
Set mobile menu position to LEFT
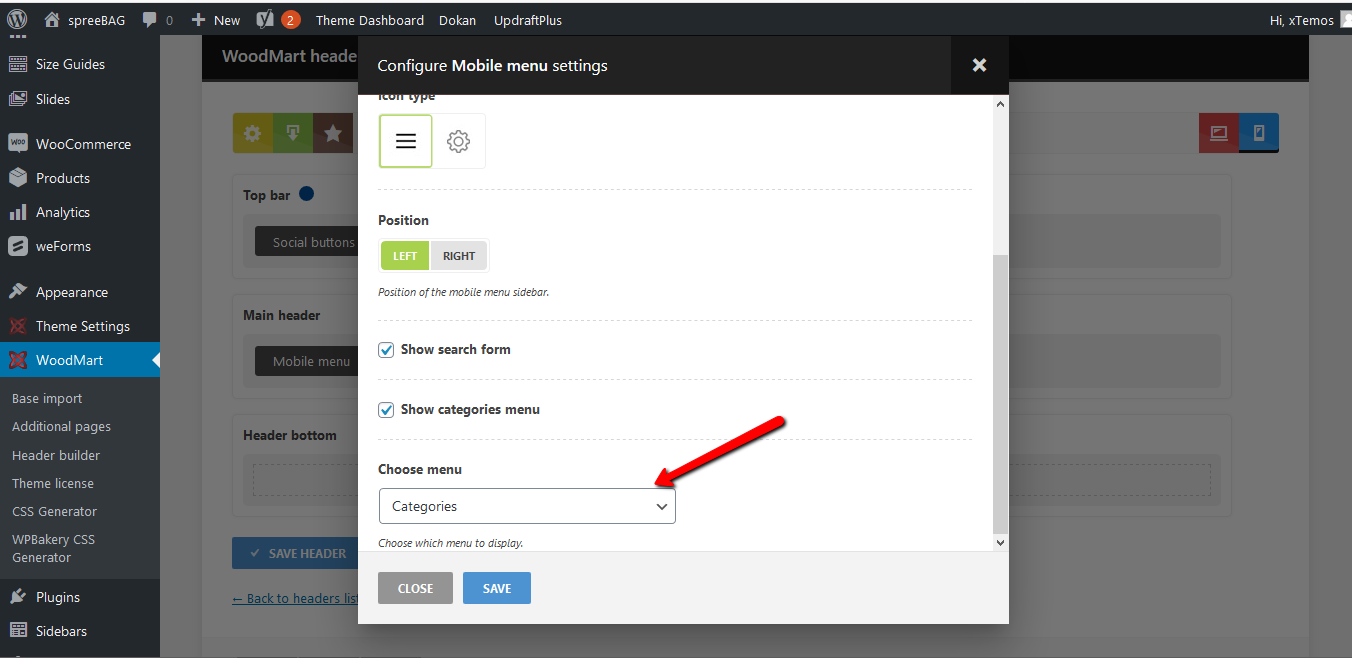pos(405,256)
